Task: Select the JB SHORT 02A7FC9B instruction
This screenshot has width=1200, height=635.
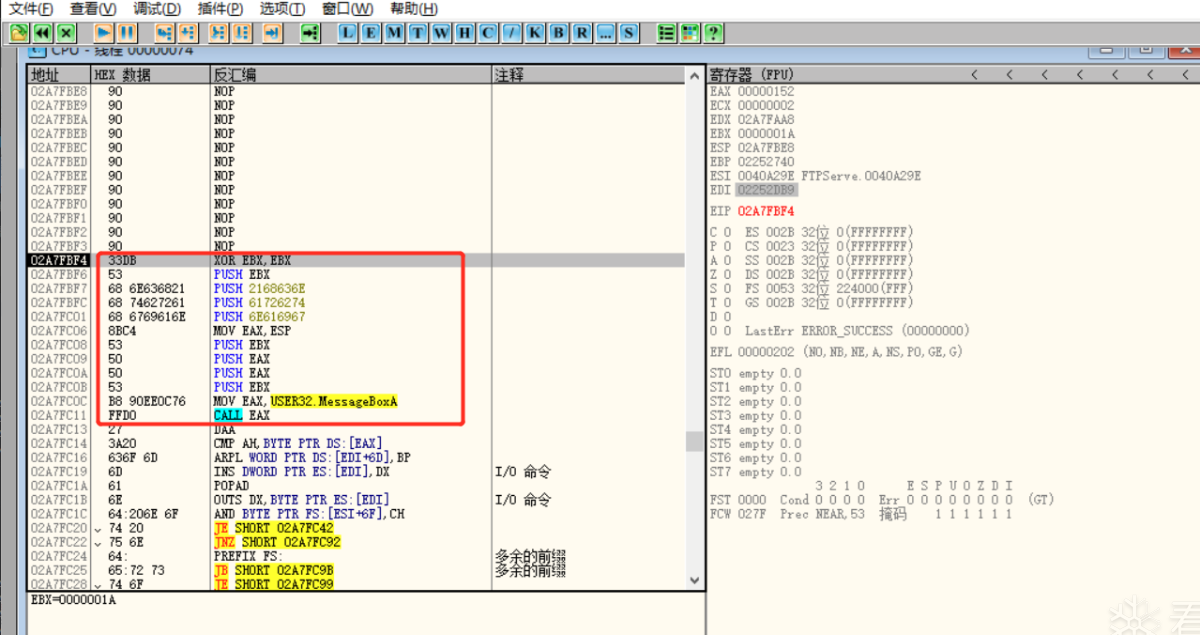Action: pos(273,569)
